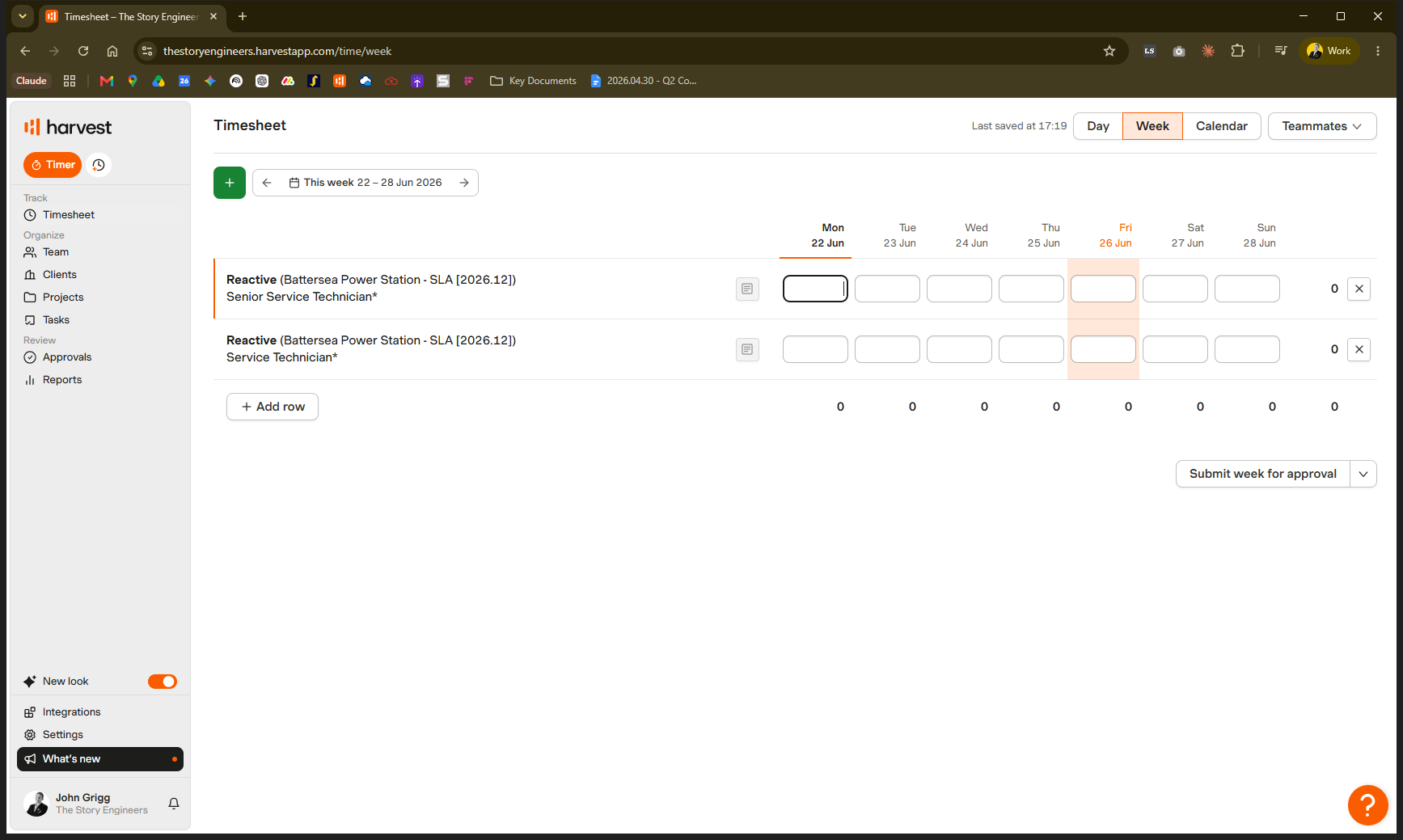Open the This week date picker
Viewport: 1403px width, 840px height.
click(x=366, y=183)
